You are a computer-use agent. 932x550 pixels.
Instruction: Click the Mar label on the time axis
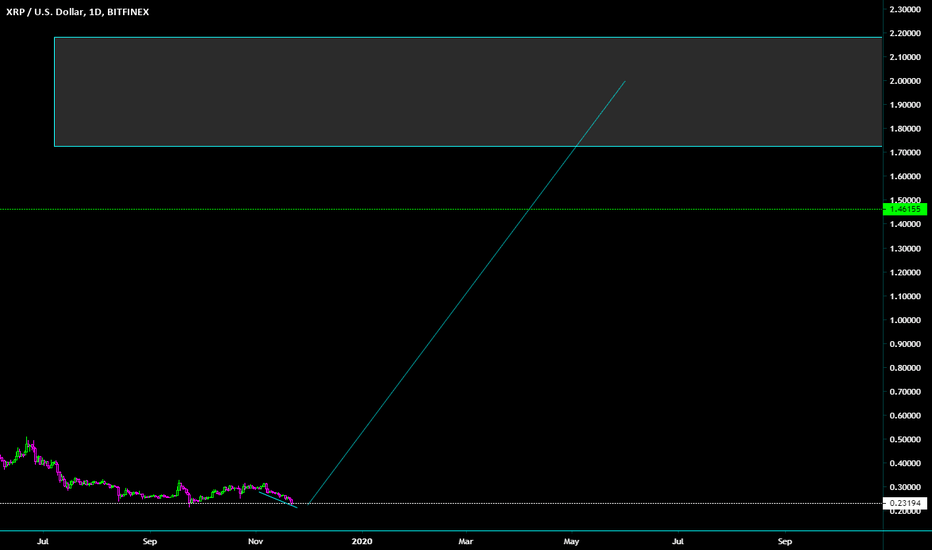tap(466, 541)
